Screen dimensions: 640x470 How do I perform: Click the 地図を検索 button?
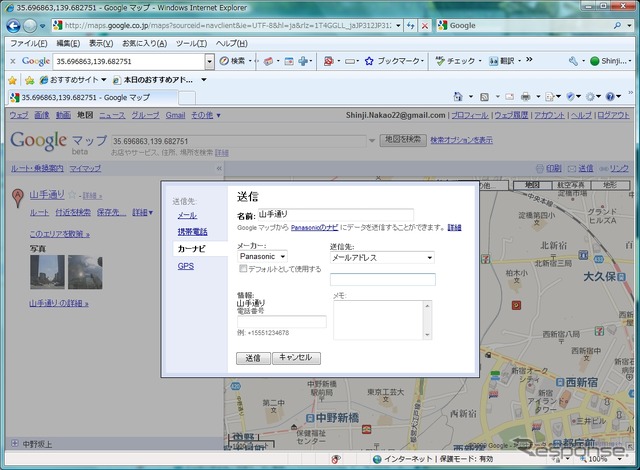403,140
